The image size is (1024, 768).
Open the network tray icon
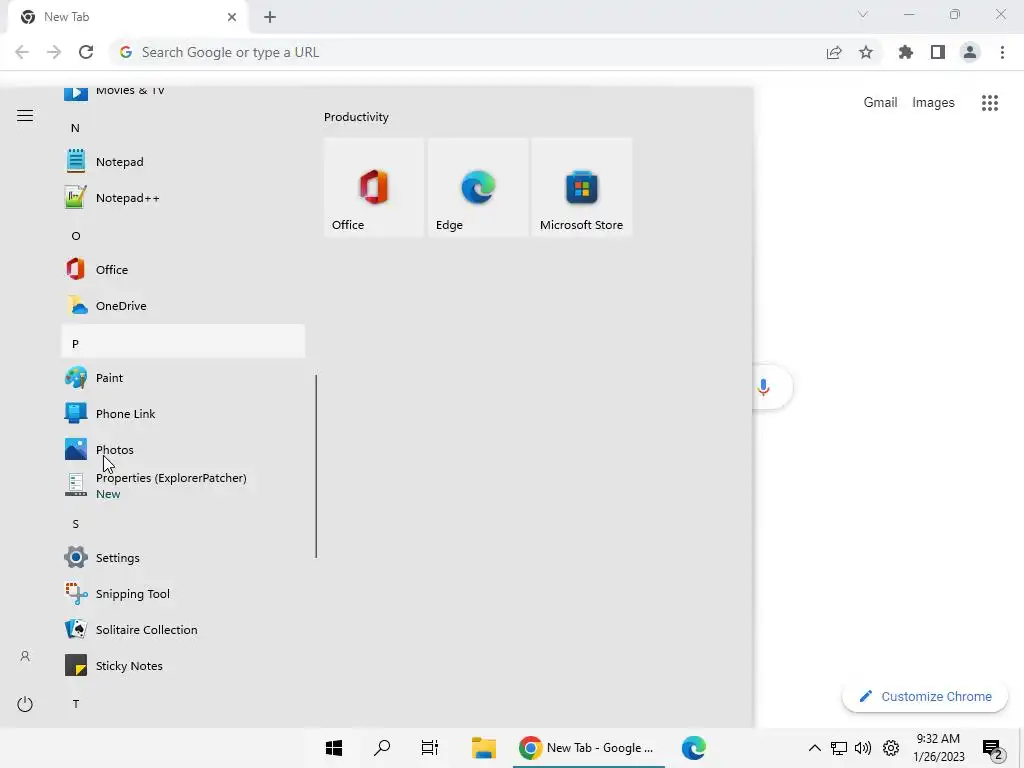click(x=839, y=748)
